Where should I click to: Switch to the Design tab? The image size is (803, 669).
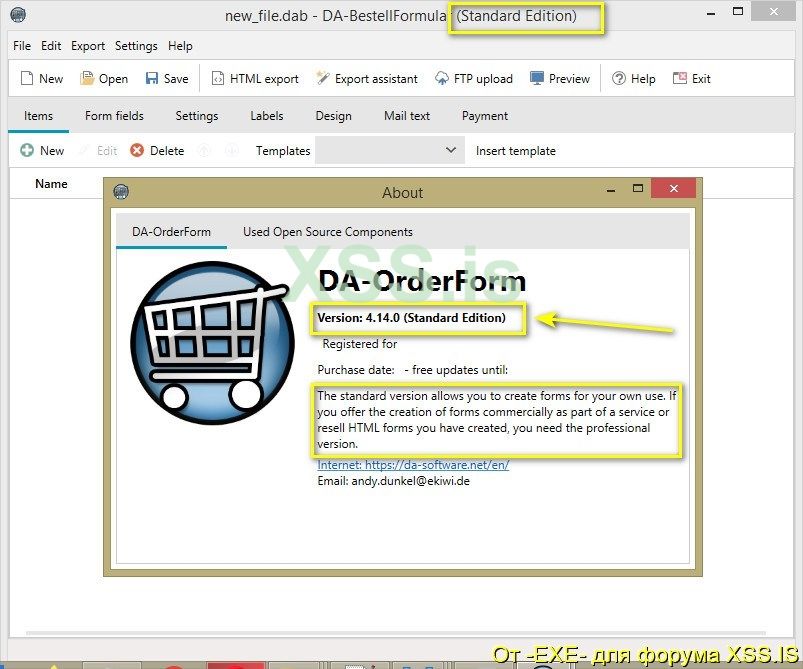333,116
